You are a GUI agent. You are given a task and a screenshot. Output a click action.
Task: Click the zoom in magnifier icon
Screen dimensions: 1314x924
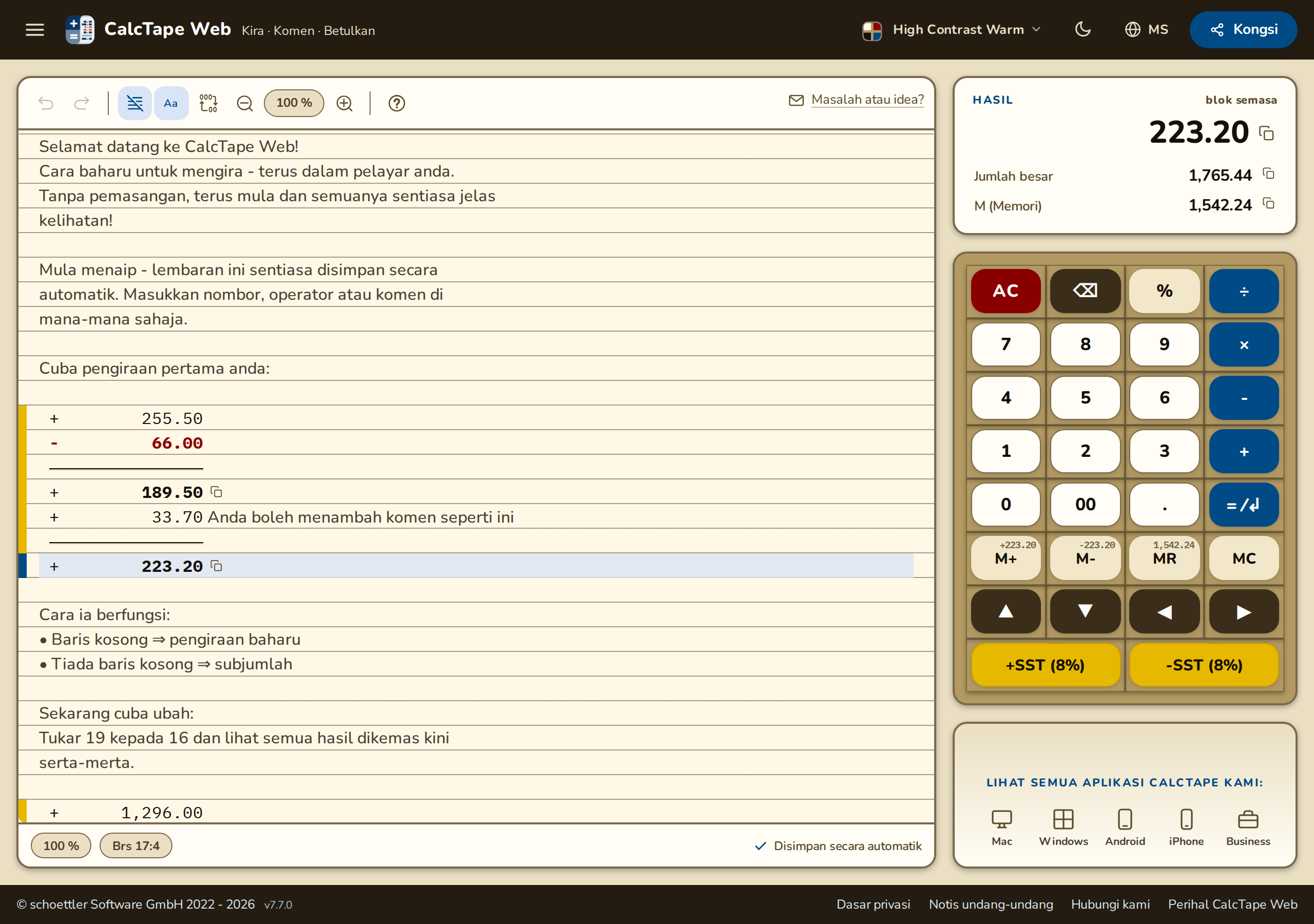click(344, 103)
